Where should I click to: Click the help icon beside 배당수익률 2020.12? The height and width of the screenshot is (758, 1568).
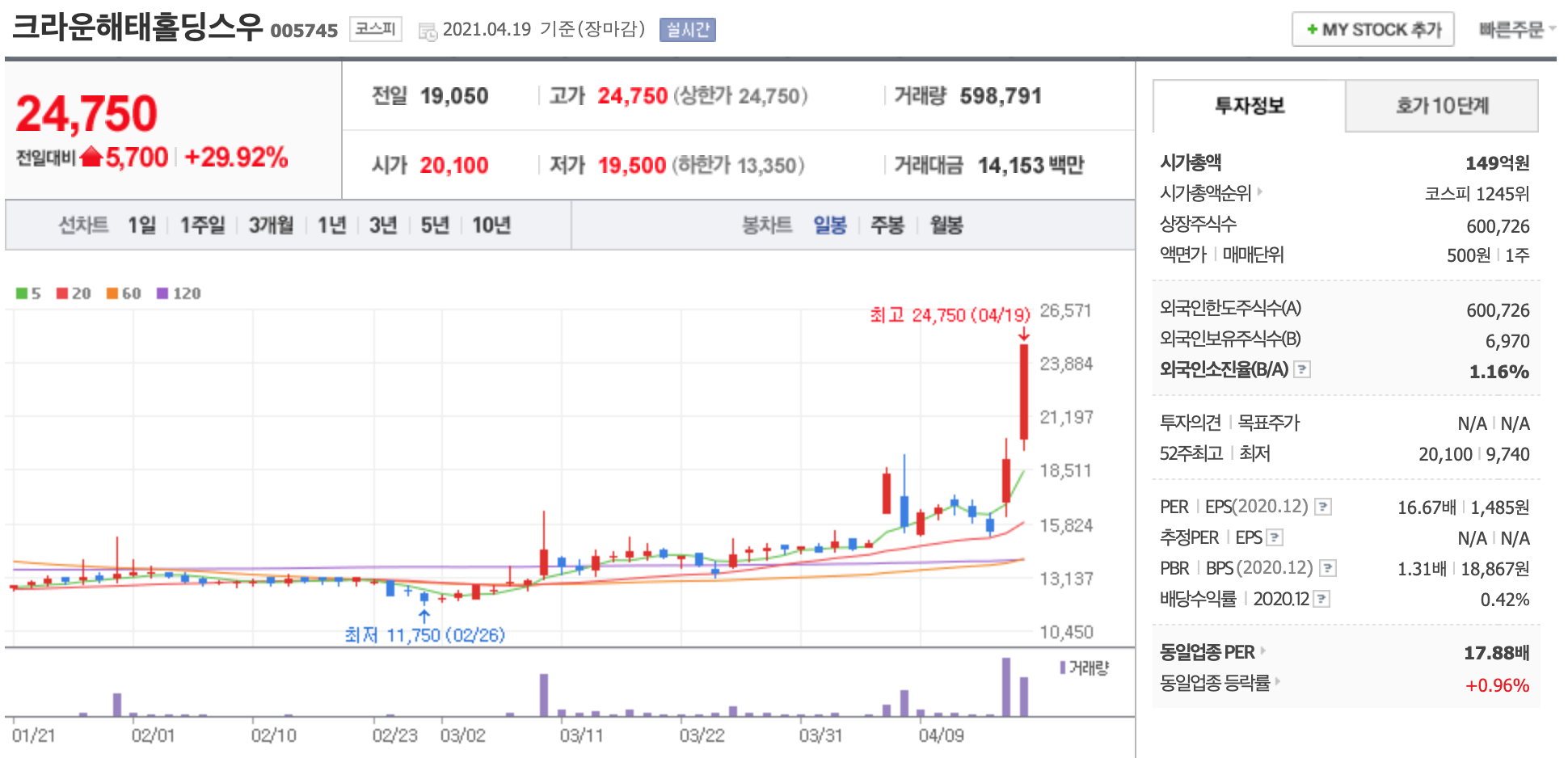(1322, 599)
